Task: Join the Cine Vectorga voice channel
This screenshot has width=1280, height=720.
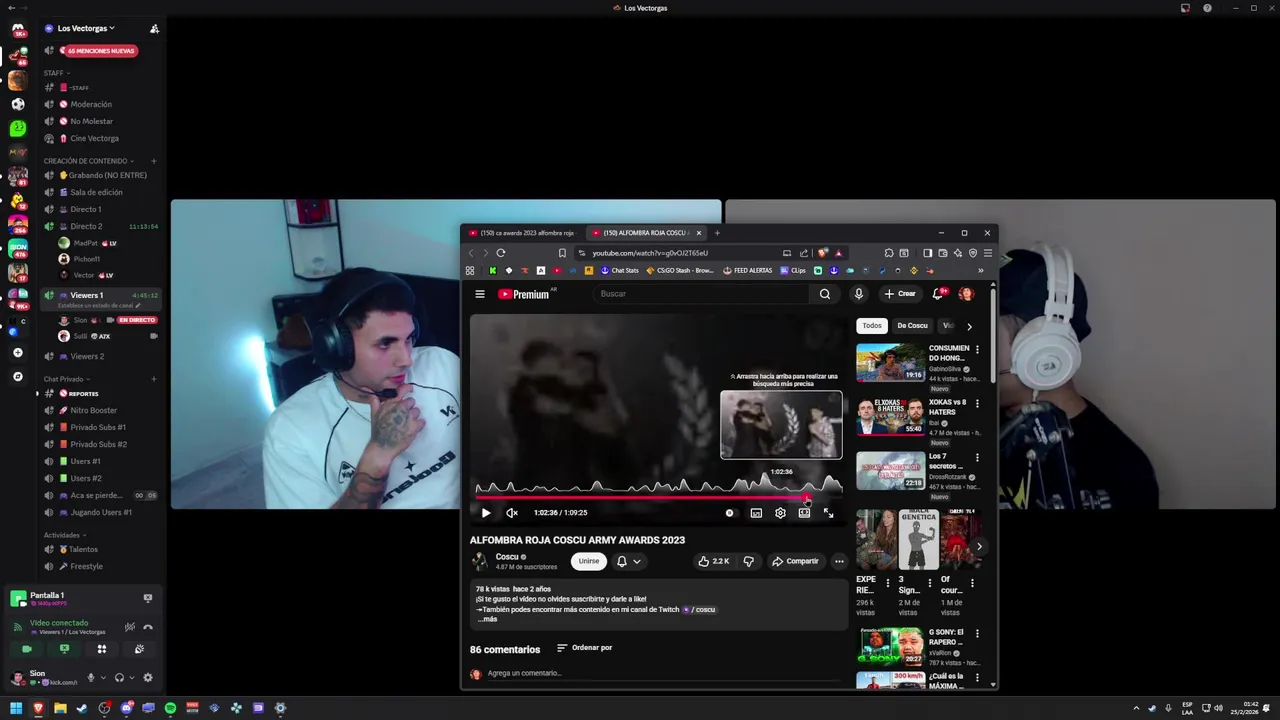Action: click(x=100, y=138)
